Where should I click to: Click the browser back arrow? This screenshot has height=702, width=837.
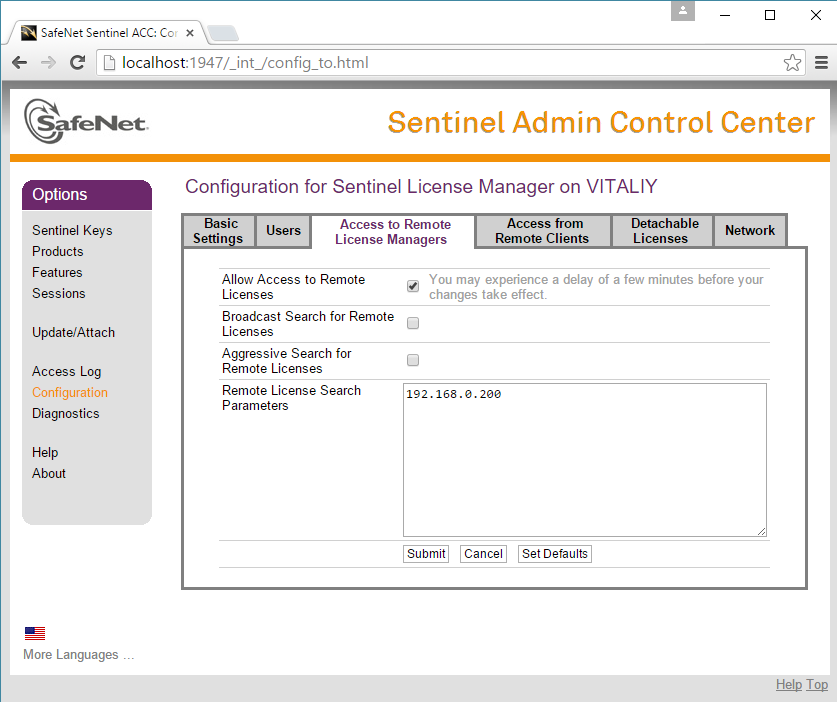pos(19,63)
